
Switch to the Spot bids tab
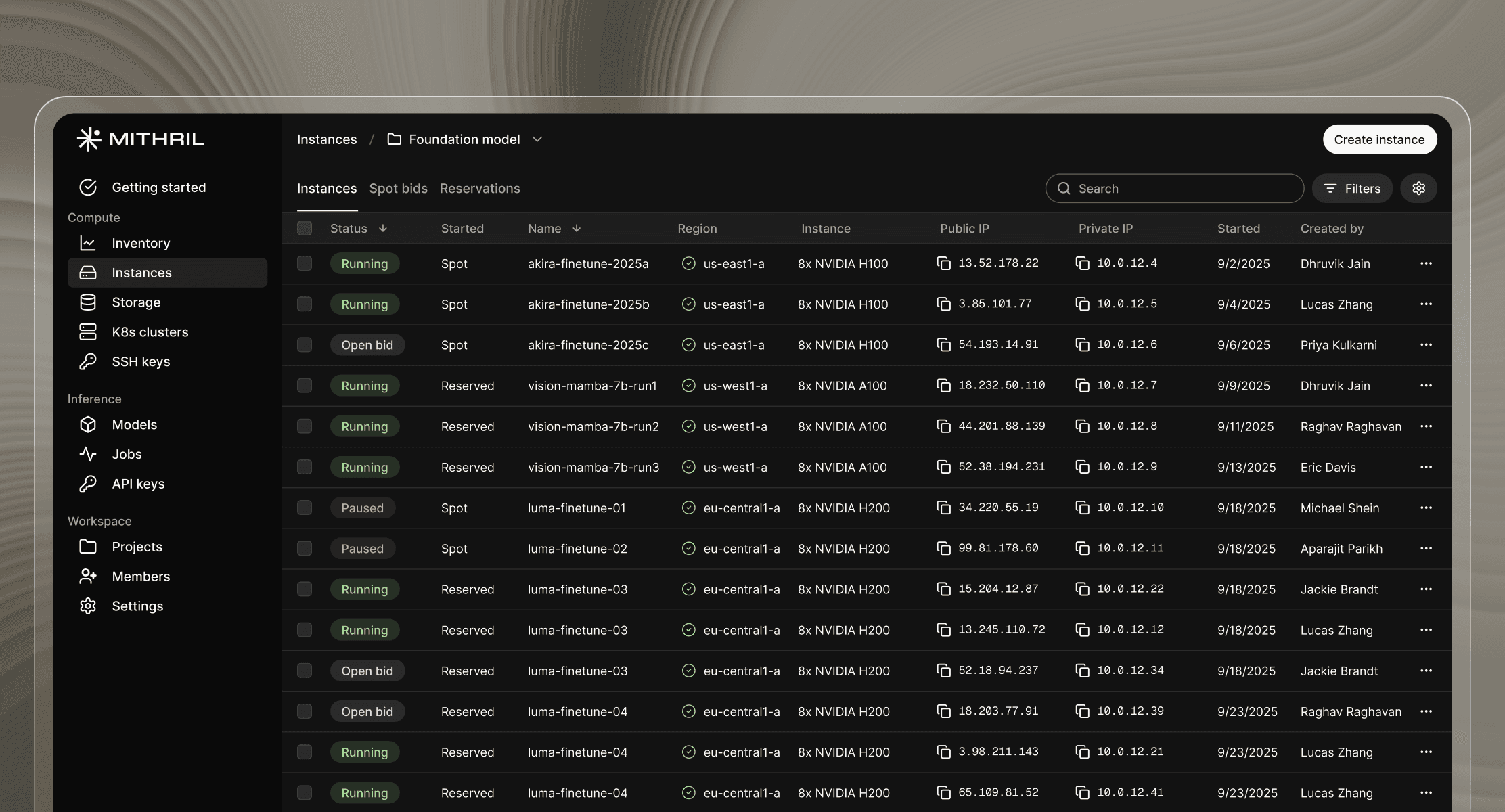coord(398,189)
